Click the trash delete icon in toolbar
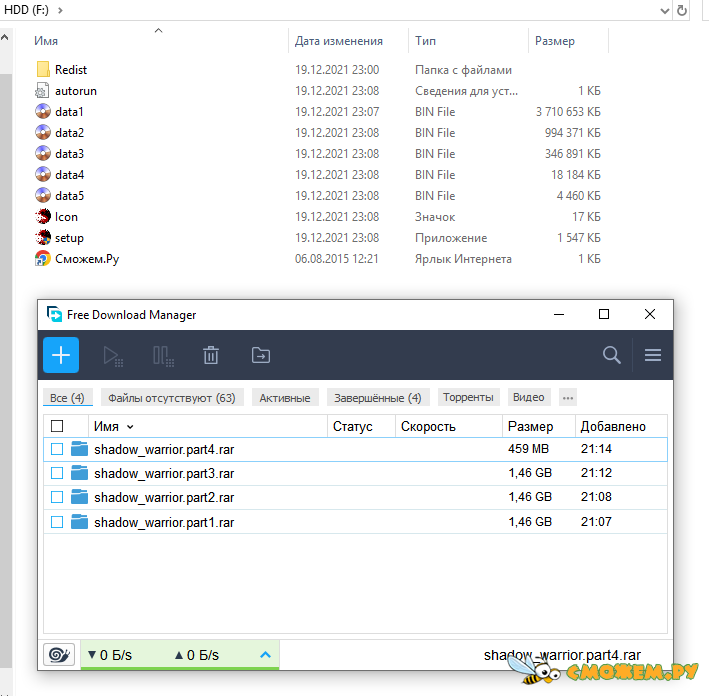 point(211,355)
